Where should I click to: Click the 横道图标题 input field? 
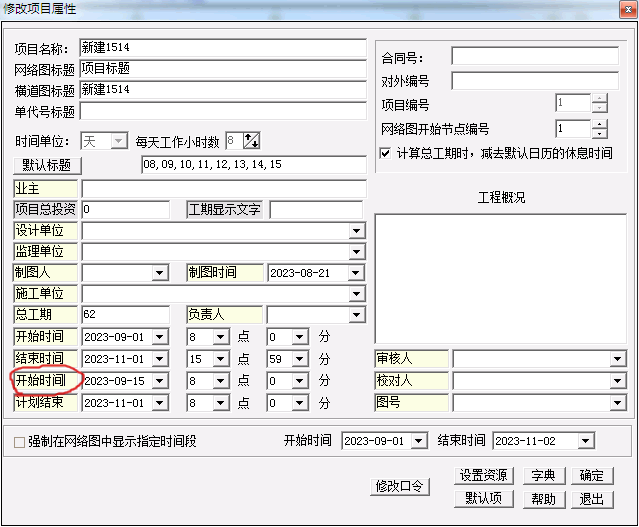click(223, 90)
